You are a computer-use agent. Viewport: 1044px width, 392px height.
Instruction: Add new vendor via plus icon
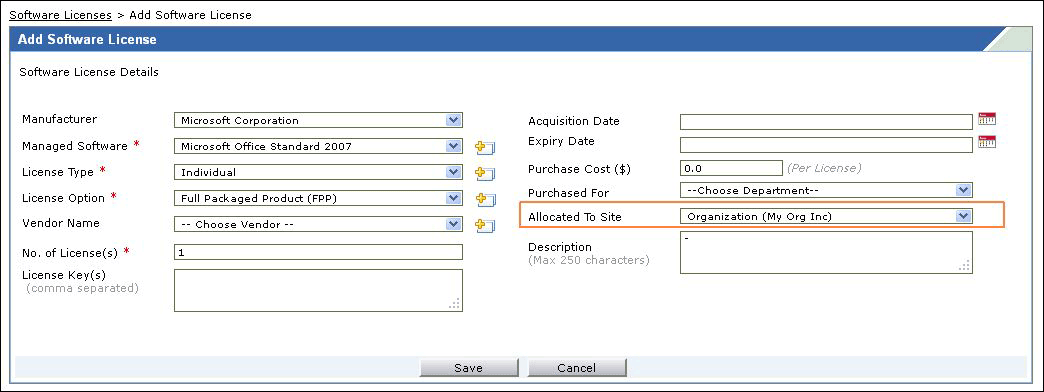click(x=484, y=225)
